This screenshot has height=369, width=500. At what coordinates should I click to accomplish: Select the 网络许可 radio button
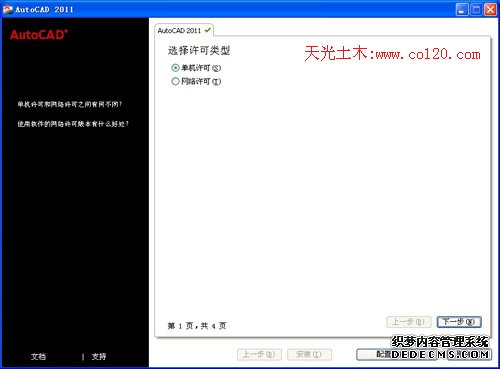coord(175,81)
